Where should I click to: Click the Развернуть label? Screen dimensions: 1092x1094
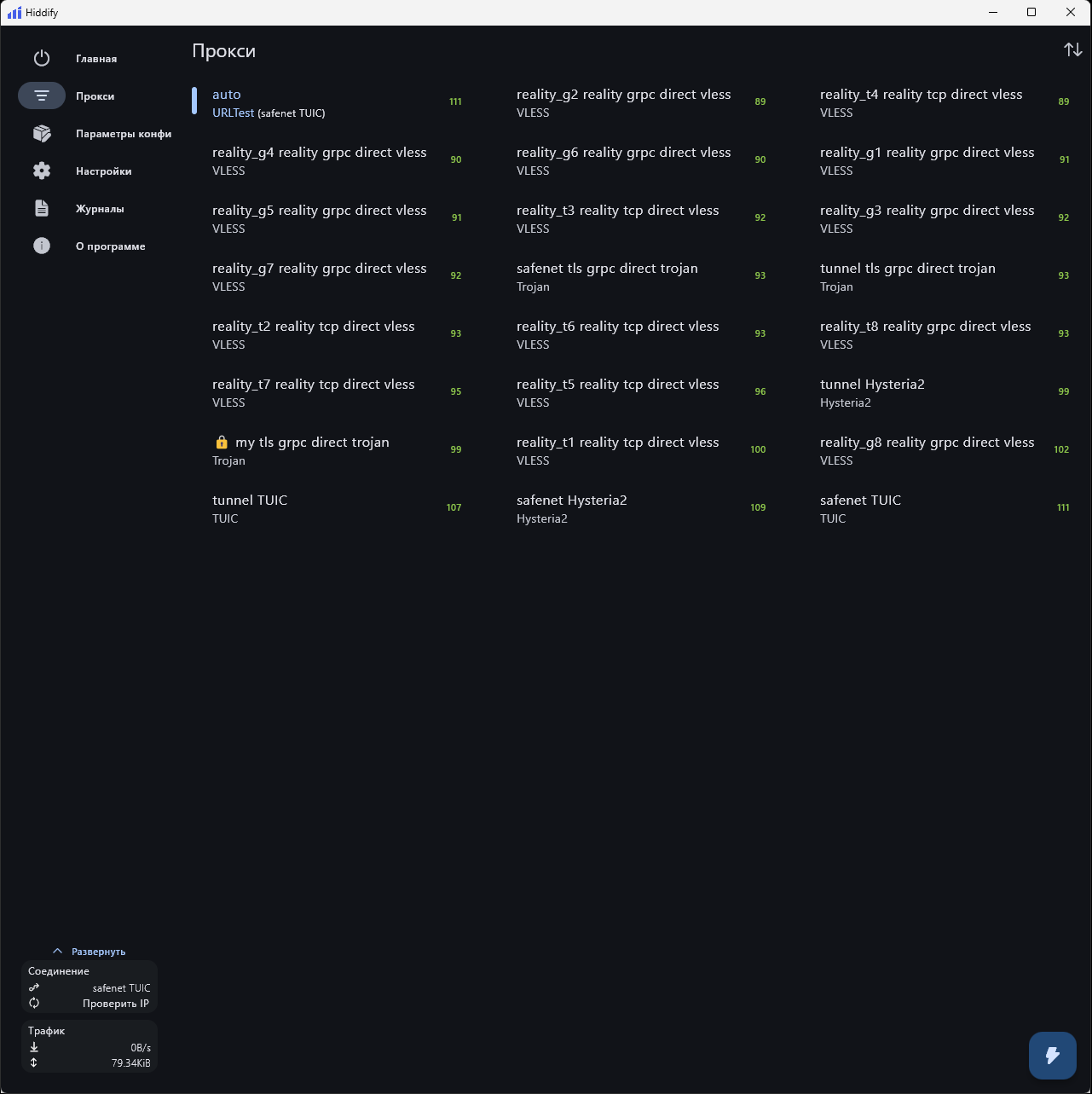pyautogui.click(x=99, y=952)
